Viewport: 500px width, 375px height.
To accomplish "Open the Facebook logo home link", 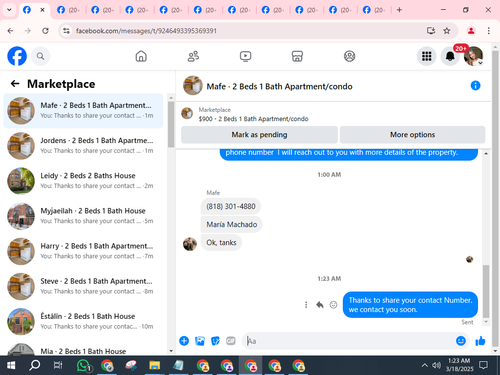I will 17,56.
